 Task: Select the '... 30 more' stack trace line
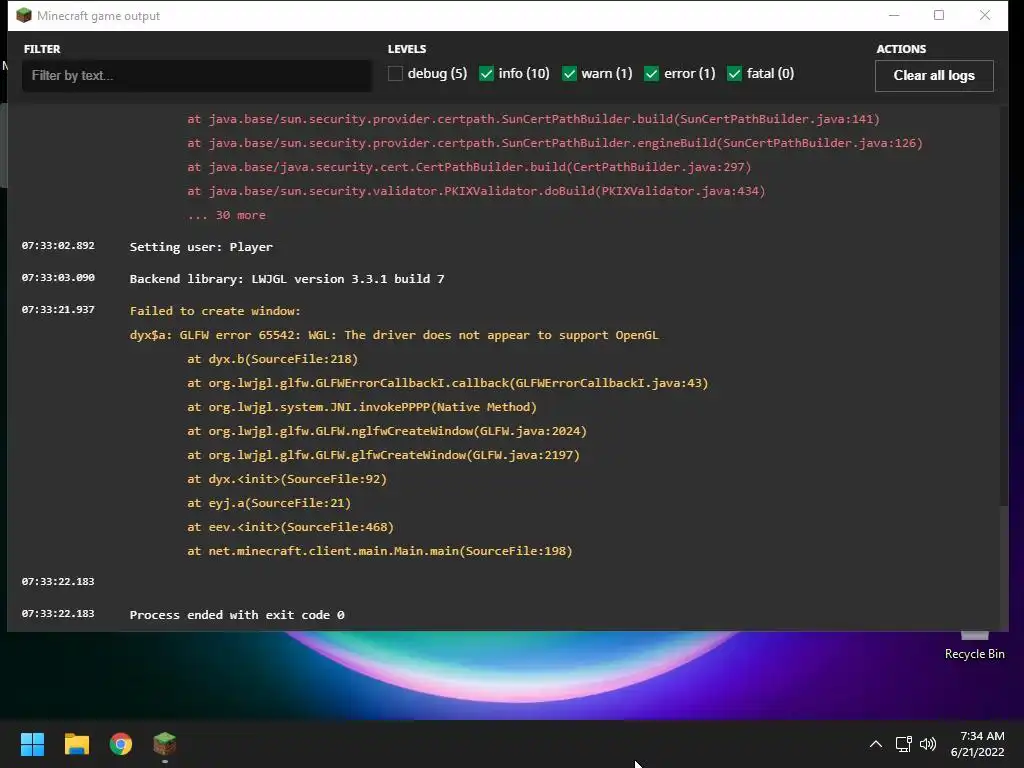coord(227,215)
